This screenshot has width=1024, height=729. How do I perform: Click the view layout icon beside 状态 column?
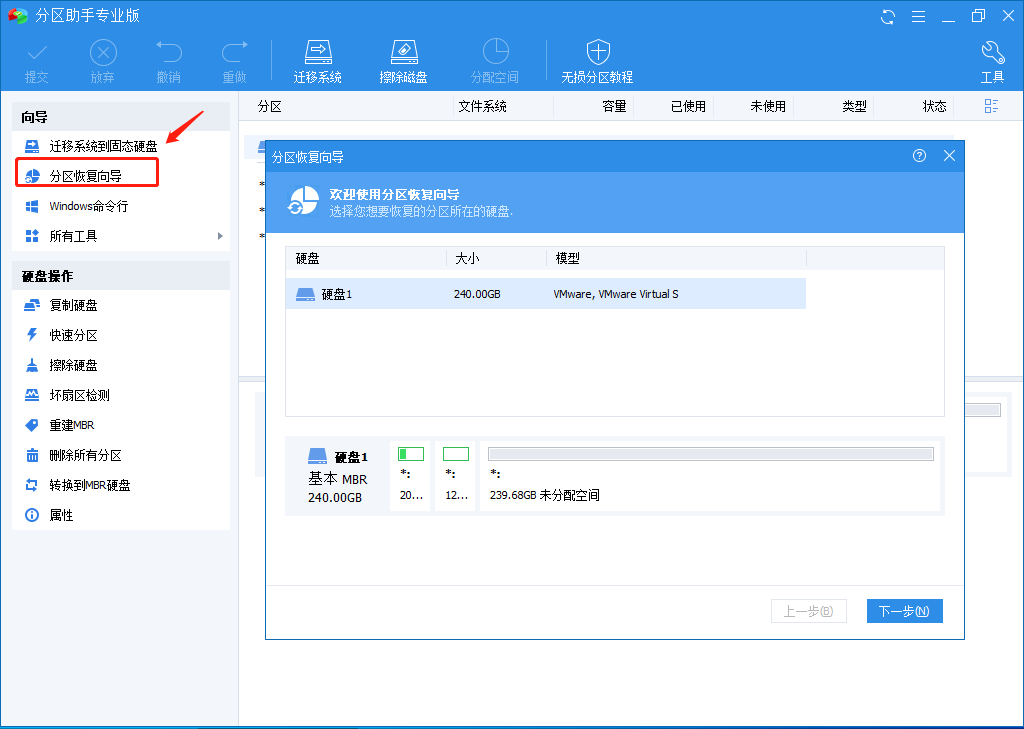click(x=991, y=106)
